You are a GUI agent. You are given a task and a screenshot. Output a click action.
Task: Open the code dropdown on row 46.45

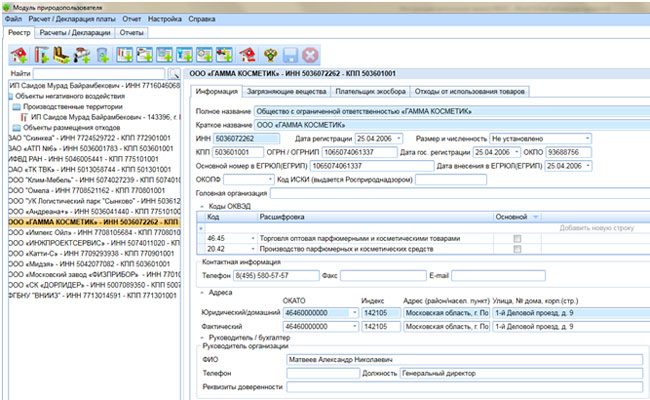(x=253, y=238)
